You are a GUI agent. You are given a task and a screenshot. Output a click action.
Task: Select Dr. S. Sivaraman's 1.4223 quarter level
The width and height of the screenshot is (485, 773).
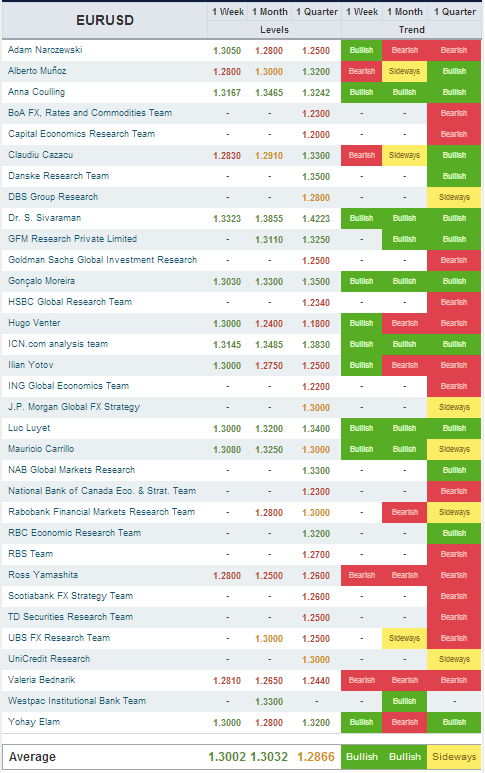[316, 218]
